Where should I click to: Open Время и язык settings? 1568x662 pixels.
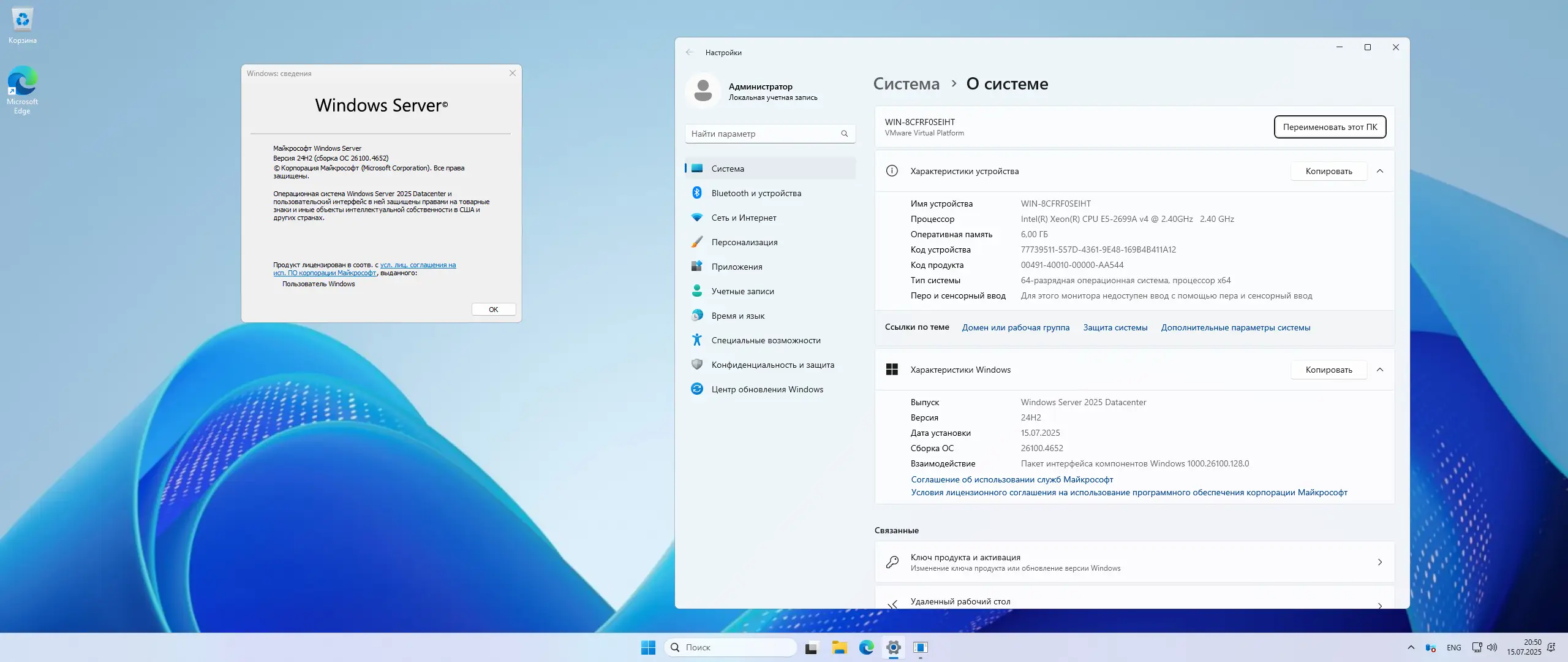click(737, 316)
